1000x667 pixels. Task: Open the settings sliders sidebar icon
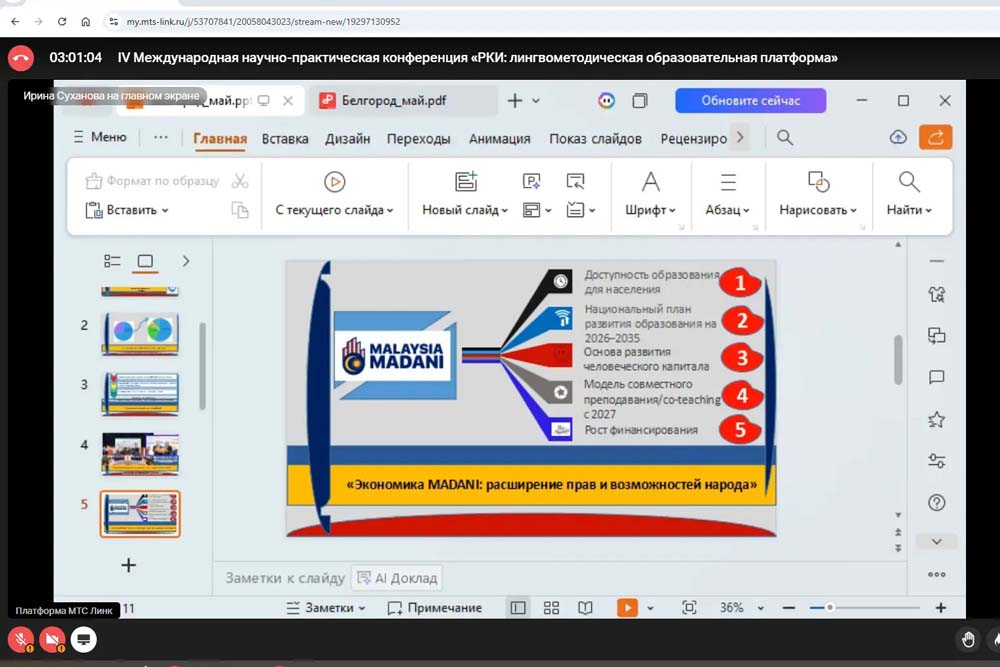(x=936, y=460)
